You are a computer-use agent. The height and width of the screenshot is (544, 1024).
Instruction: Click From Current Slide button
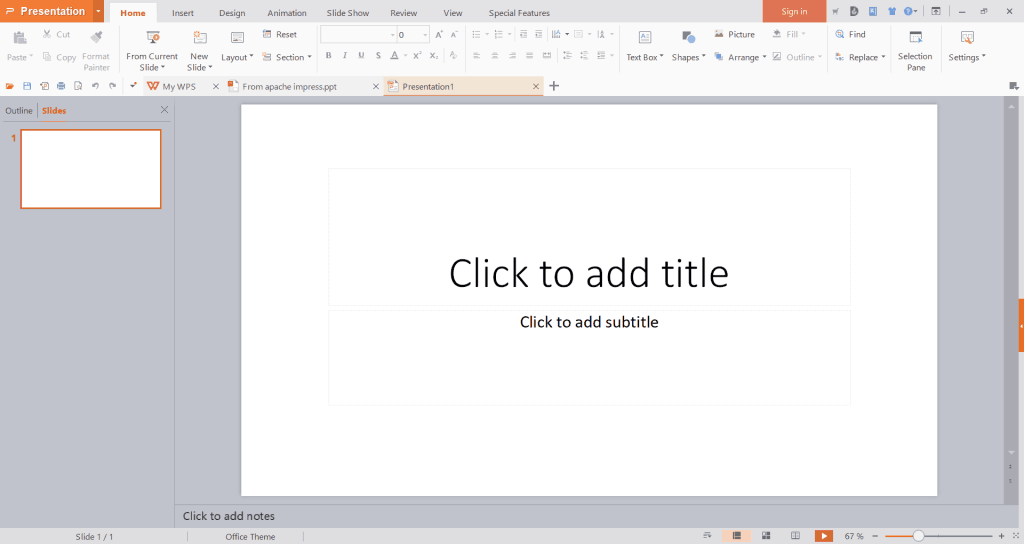[152, 50]
